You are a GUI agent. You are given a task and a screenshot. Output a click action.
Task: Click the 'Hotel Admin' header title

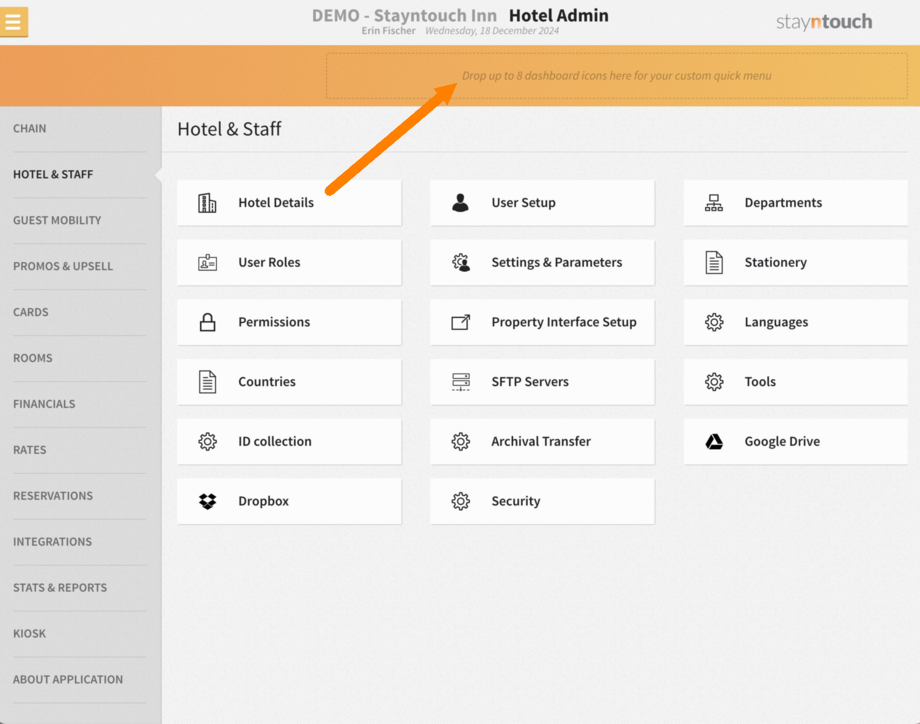pyautogui.click(x=559, y=15)
